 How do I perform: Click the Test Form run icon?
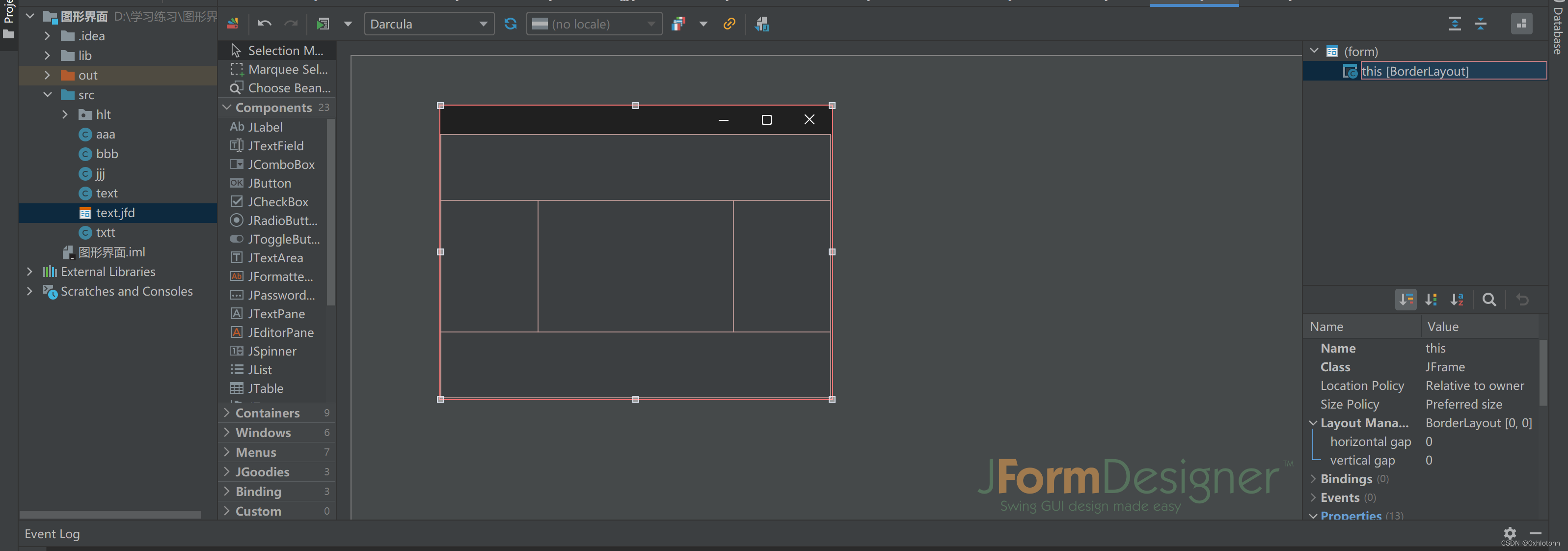(x=323, y=24)
